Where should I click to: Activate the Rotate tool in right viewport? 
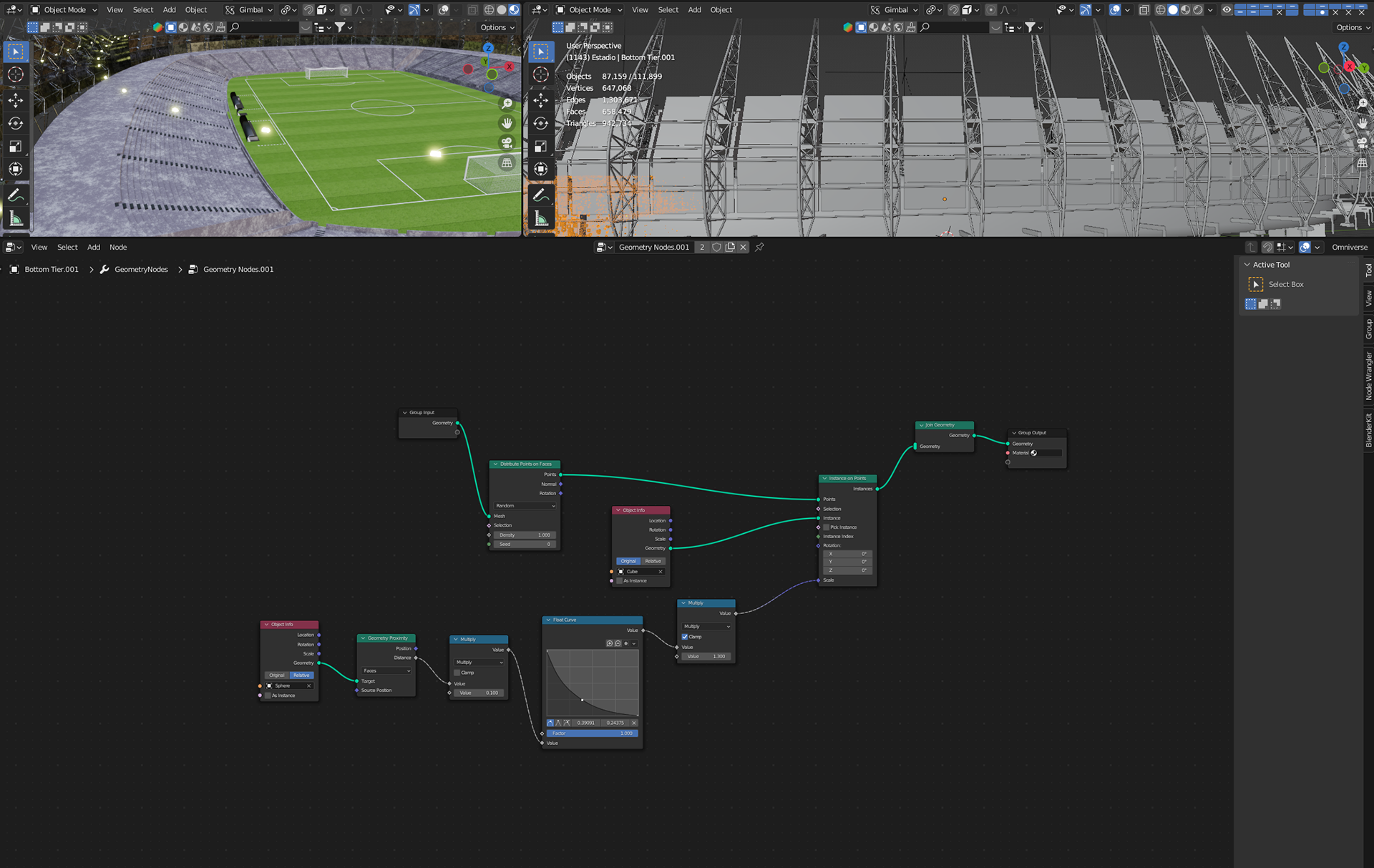tap(541, 123)
